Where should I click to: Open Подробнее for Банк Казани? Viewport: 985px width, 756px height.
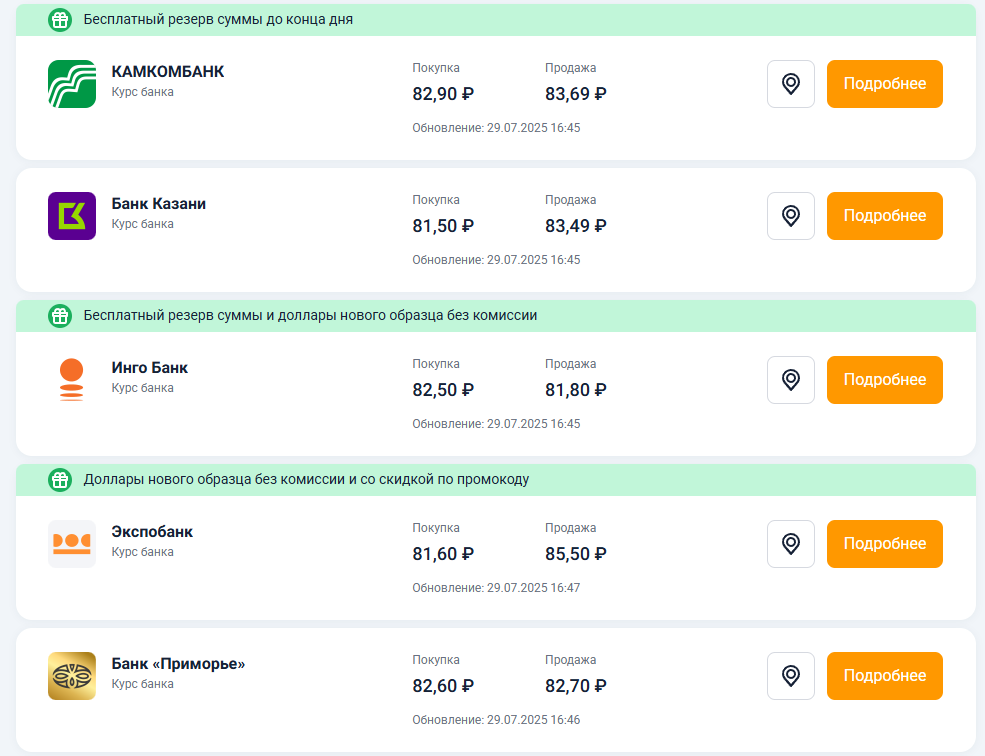pyautogui.click(x=884, y=216)
